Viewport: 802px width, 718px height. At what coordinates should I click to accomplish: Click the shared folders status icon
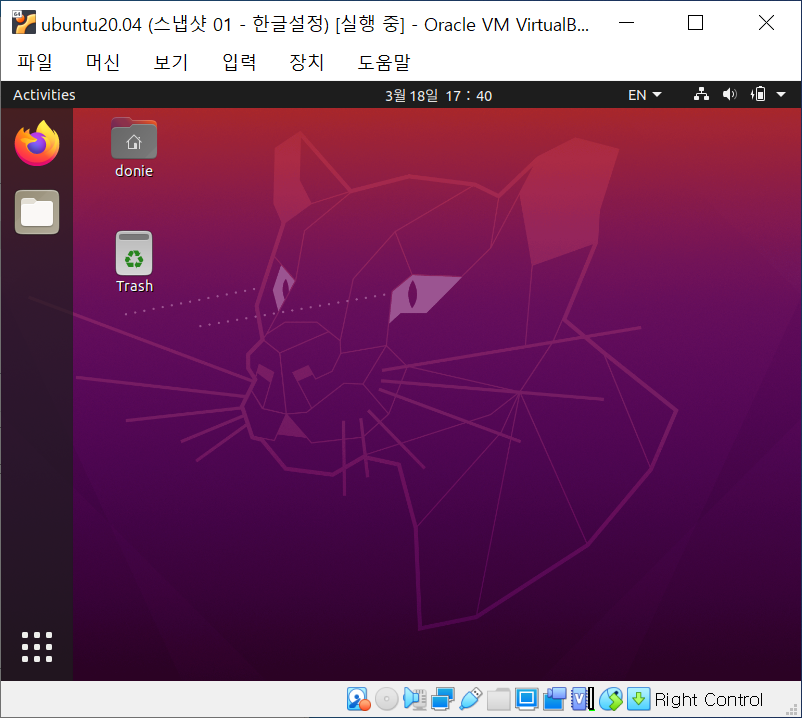tap(499, 699)
